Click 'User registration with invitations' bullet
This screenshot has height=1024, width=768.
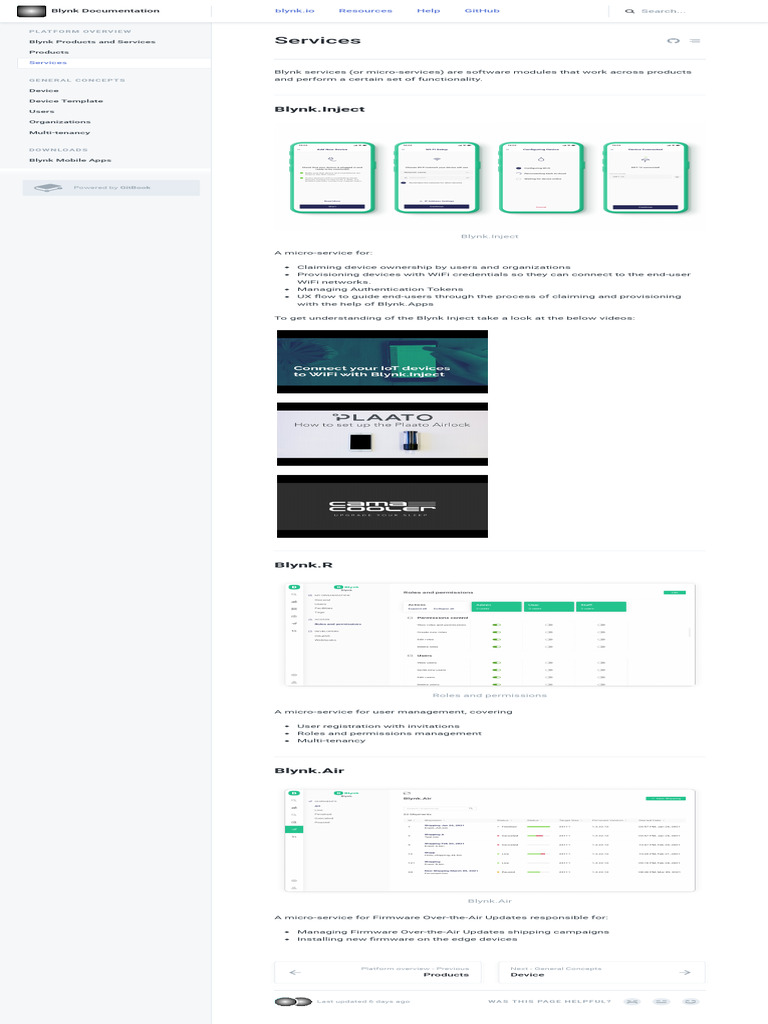click(x=378, y=726)
